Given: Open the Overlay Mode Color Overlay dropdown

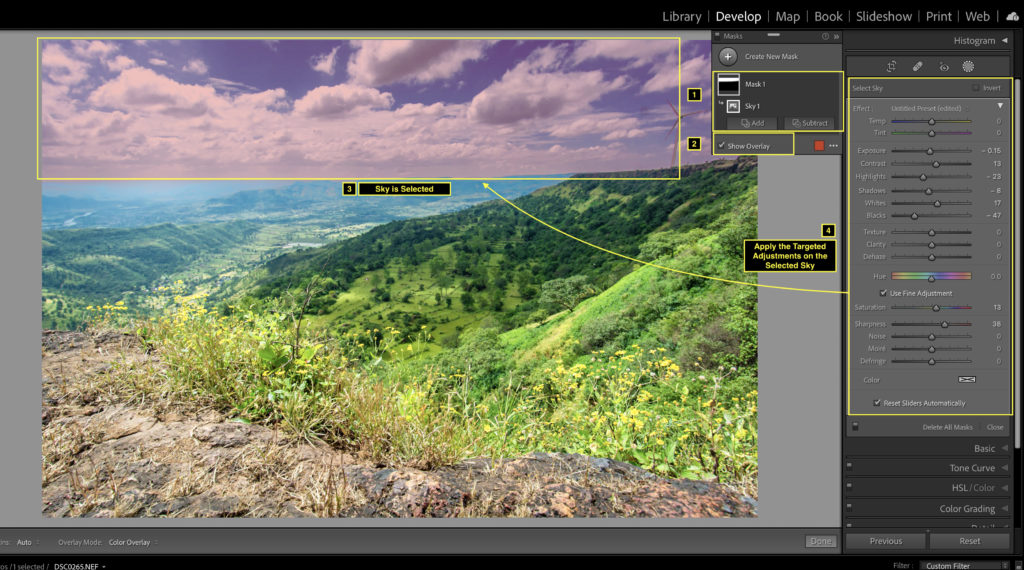Looking at the screenshot, I should point(133,542).
